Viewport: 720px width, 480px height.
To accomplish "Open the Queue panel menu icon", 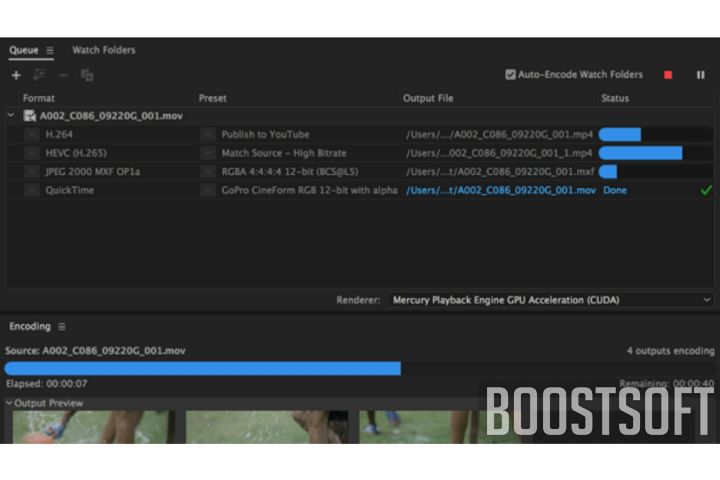I will coord(50,50).
